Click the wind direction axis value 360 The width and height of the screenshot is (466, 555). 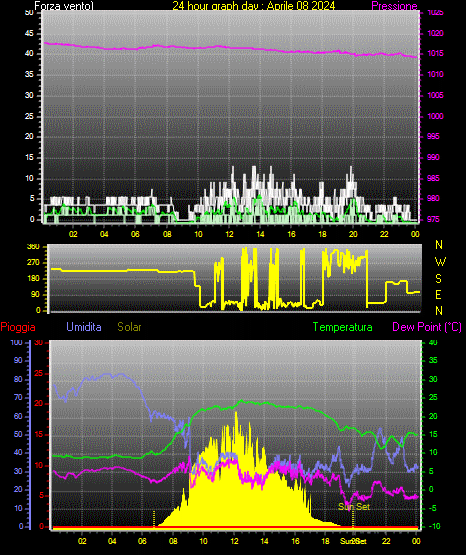(33, 247)
